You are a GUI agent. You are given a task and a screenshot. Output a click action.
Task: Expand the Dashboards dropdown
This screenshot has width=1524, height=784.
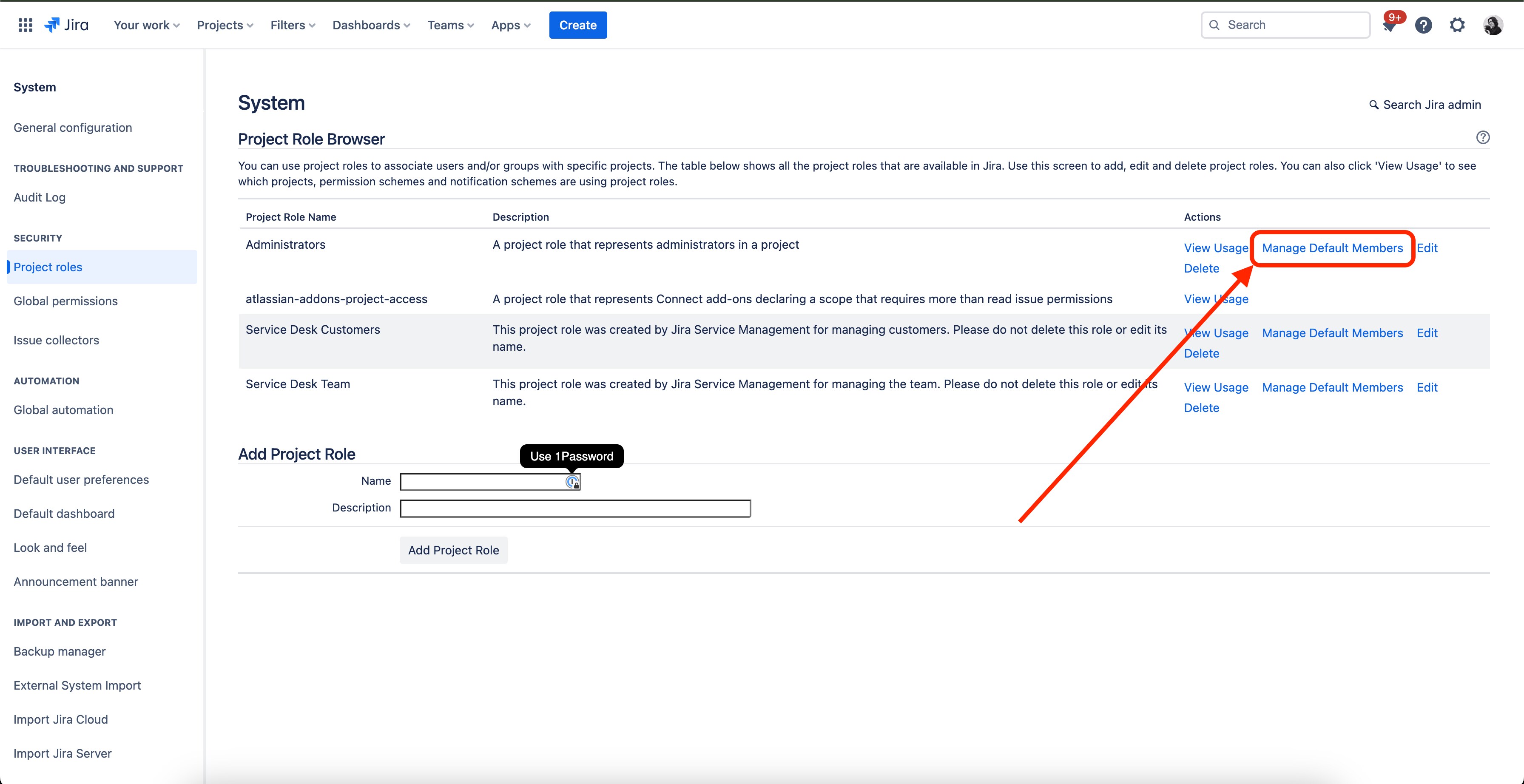[371, 25]
